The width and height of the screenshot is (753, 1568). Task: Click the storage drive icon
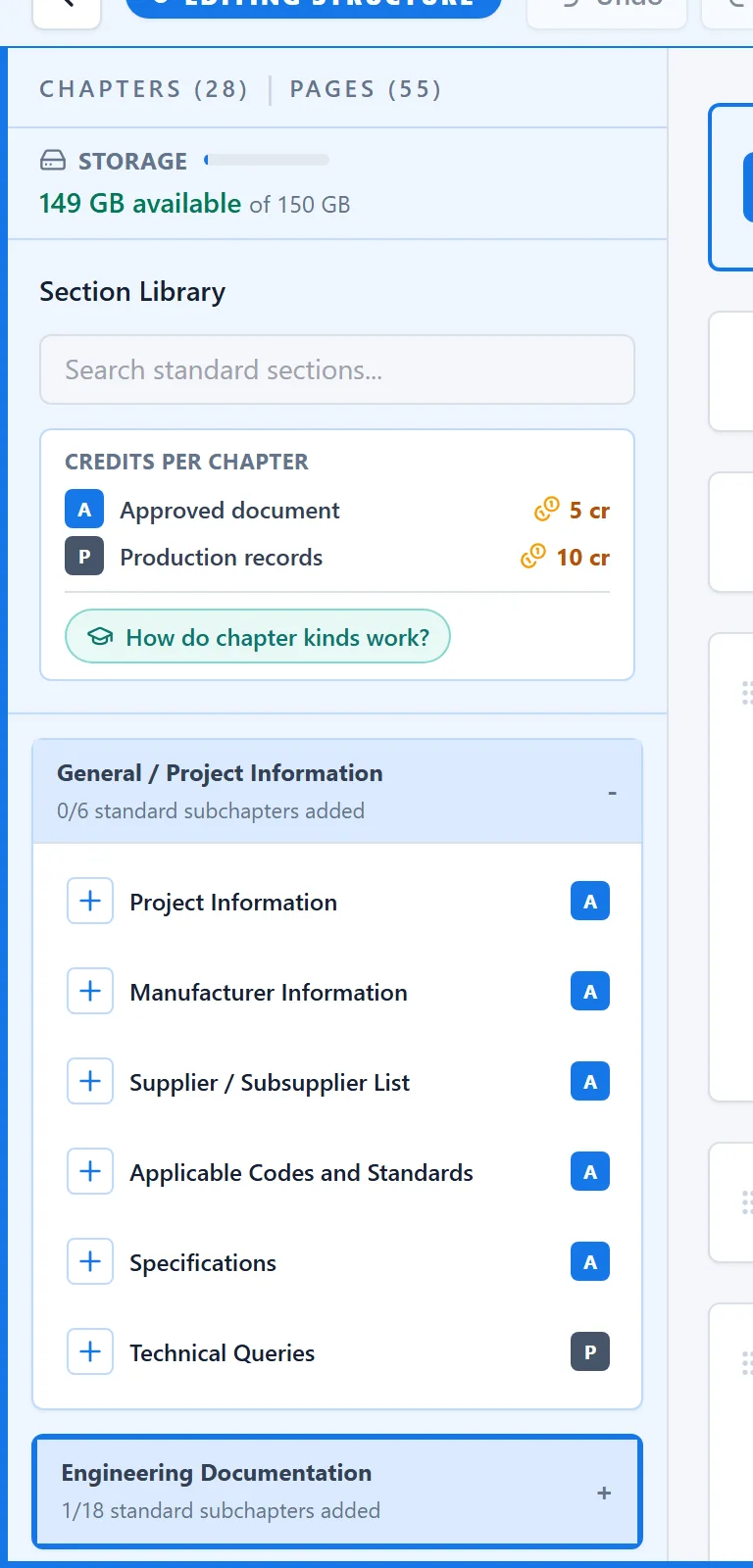[x=53, y=161]
